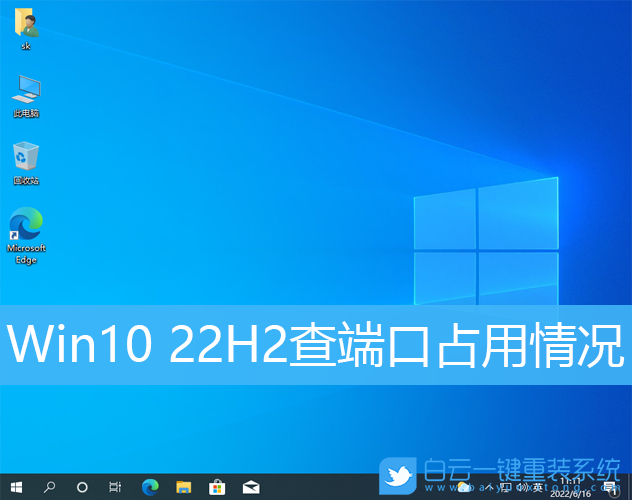Open clock showing 2022/6/16
The image size is (632, 500).
(570, 488)
